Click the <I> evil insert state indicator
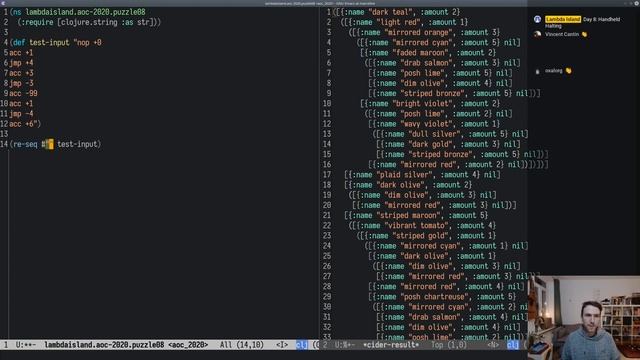Image resolution: width=640 pixels, height=360 pixels. [x=282, y=345]
